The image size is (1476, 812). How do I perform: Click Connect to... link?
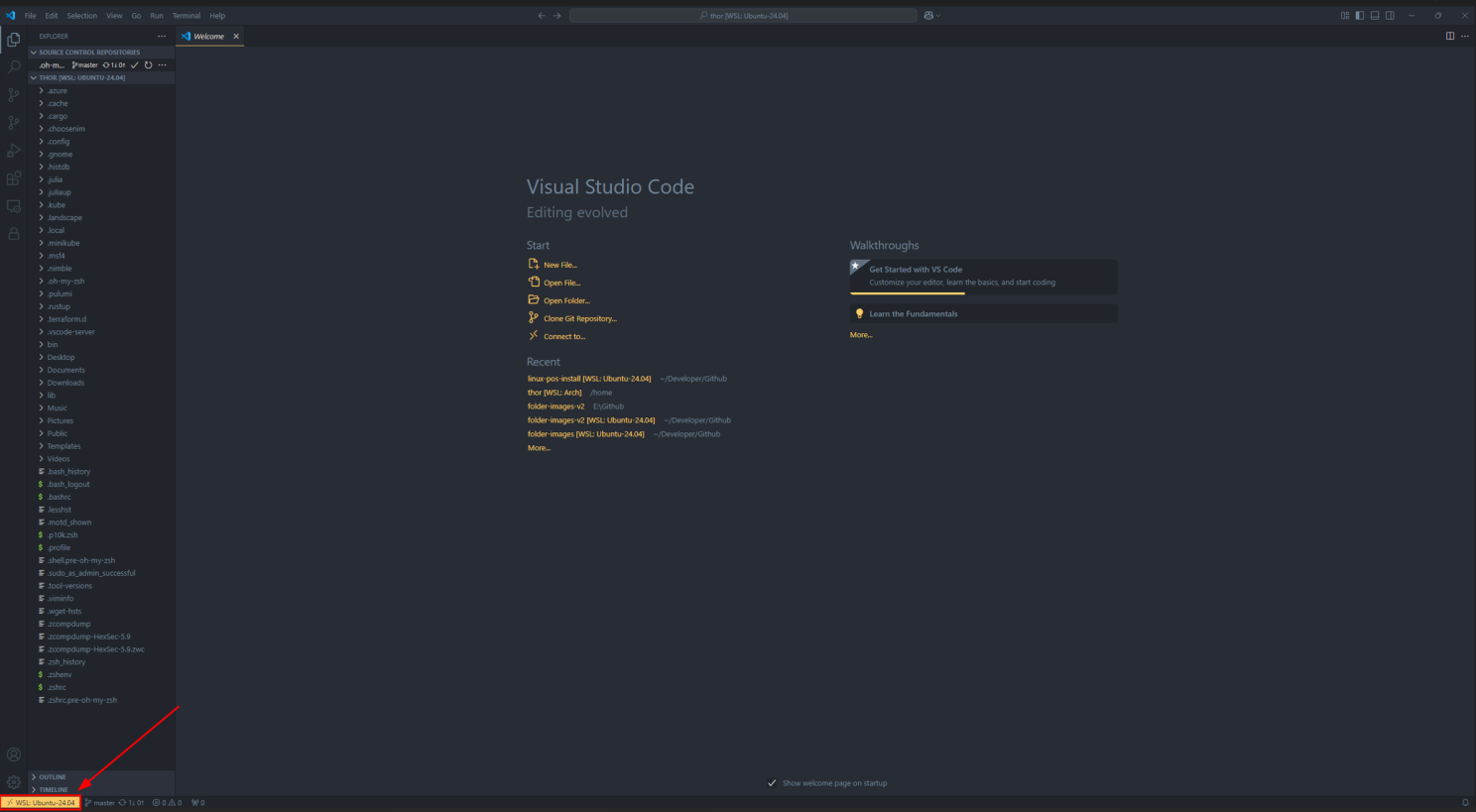tap(556, 336)
